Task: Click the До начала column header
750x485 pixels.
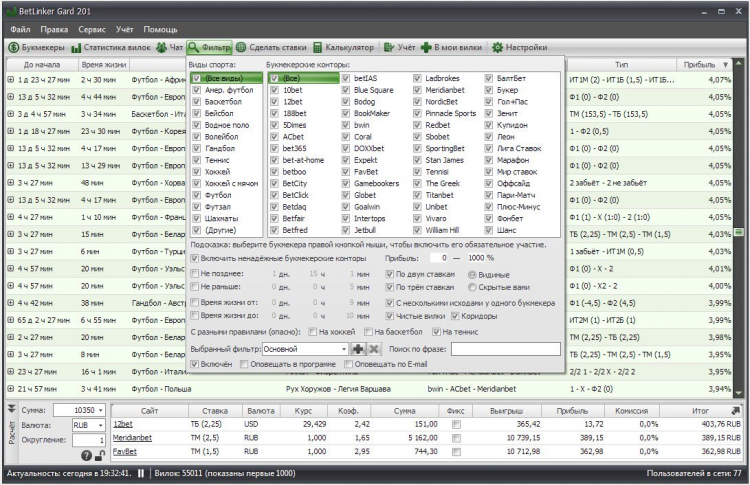Action: point(42,65)
